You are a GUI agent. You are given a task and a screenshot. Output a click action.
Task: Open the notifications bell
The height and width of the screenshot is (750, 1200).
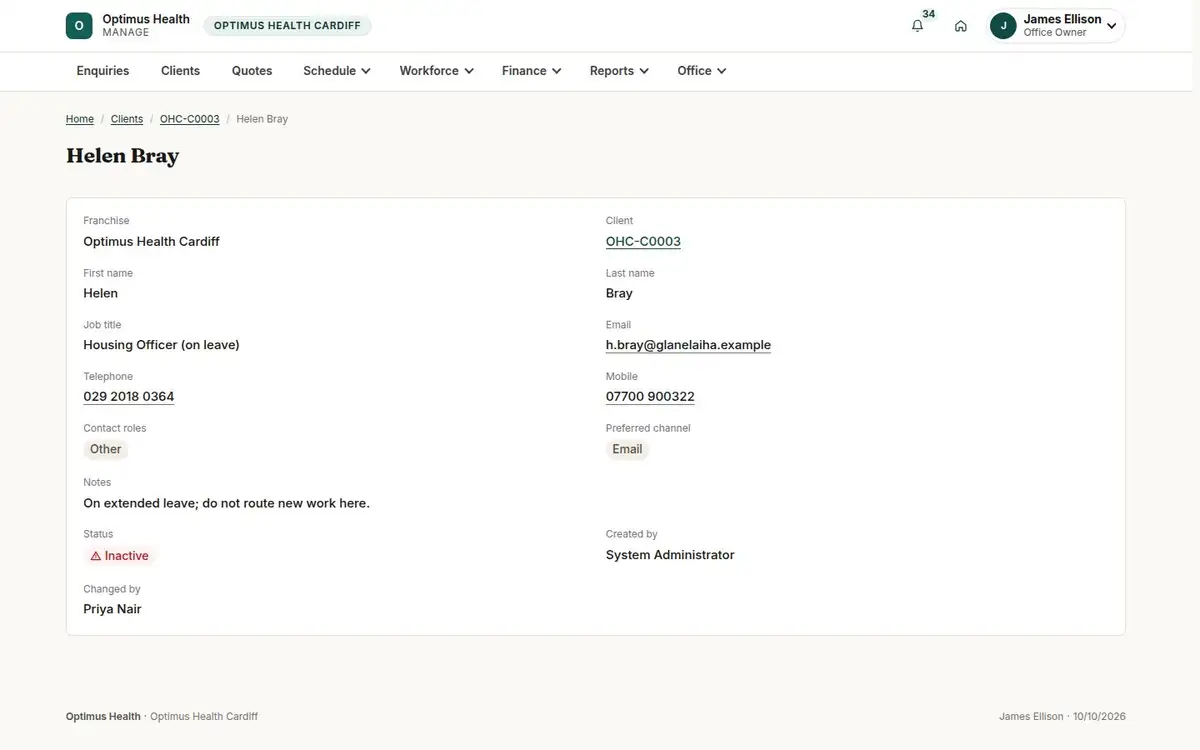coord(917,26)
